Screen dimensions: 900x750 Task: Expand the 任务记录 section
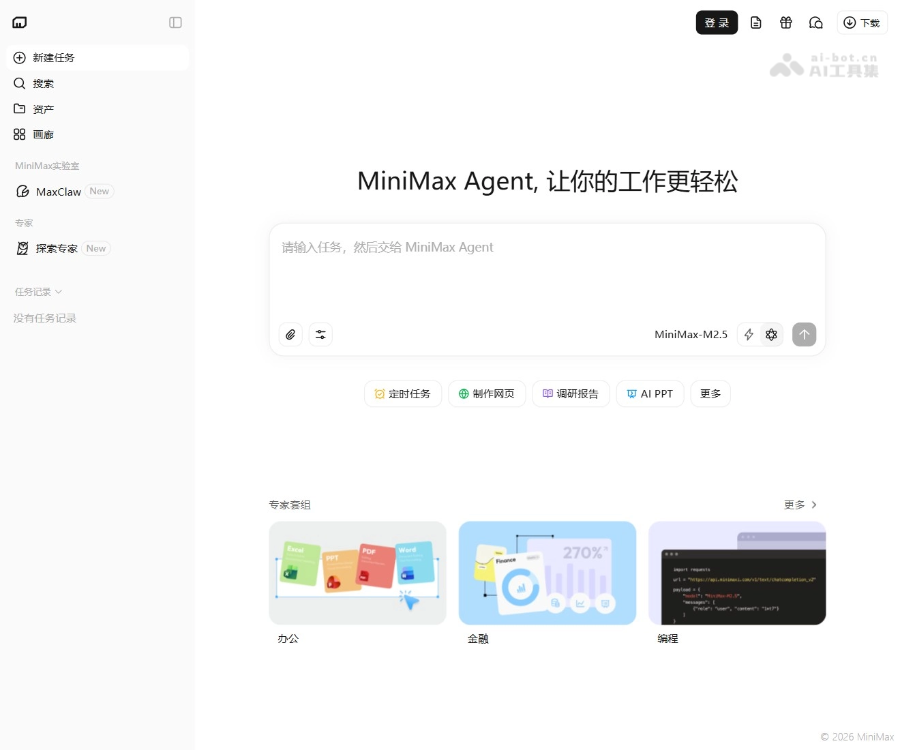[x=37, y=291]
